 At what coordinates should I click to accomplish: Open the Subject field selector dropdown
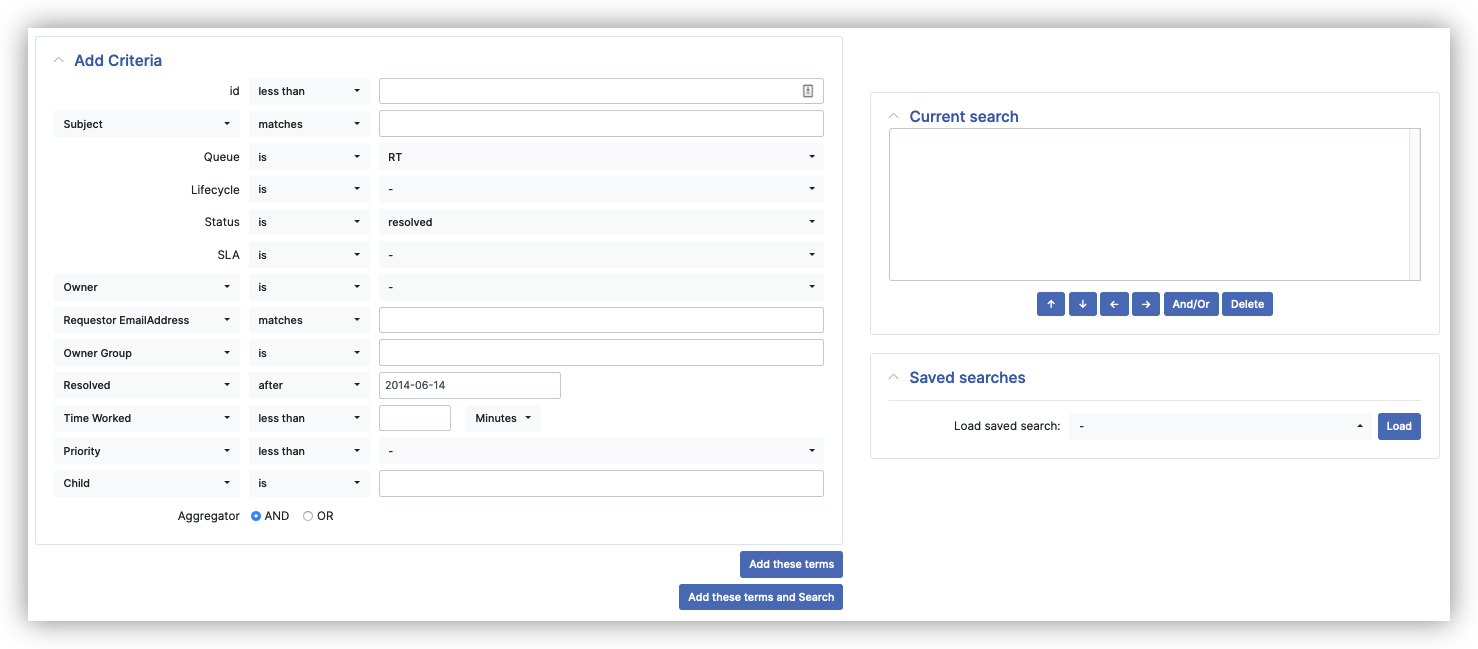[146, 123]
